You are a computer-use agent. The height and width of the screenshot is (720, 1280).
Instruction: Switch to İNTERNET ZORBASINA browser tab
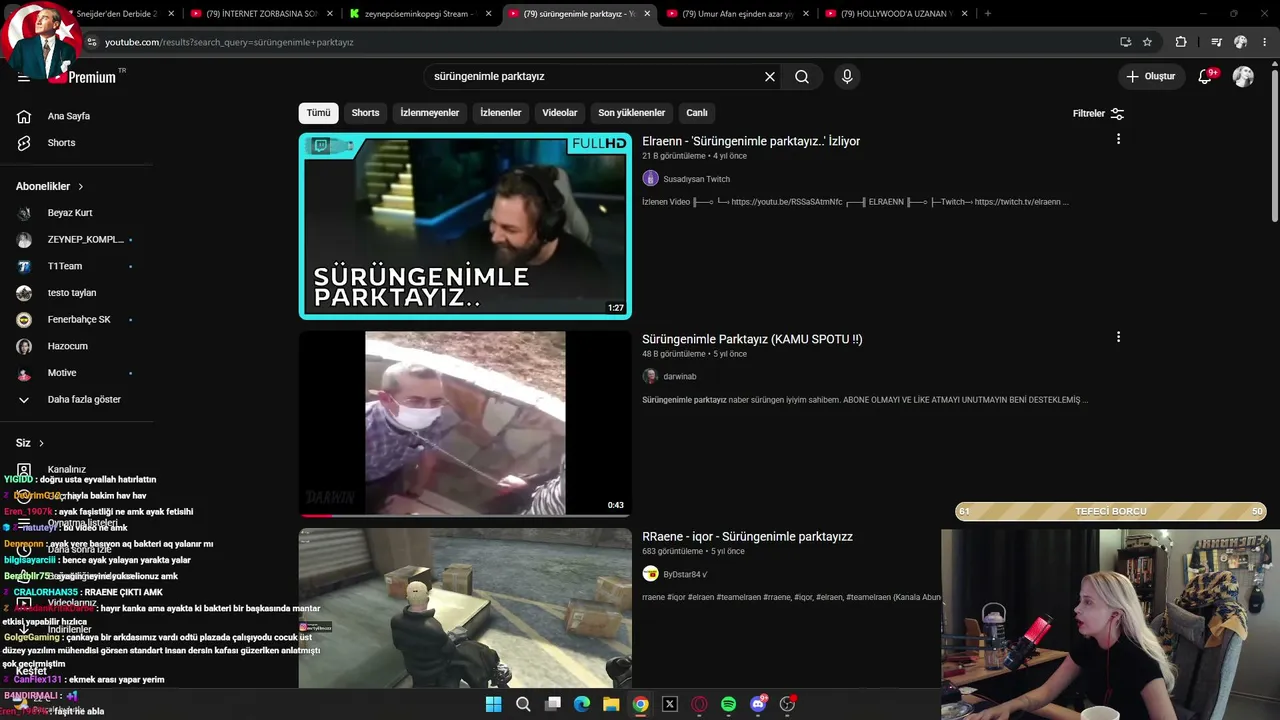tap(260, 14)
